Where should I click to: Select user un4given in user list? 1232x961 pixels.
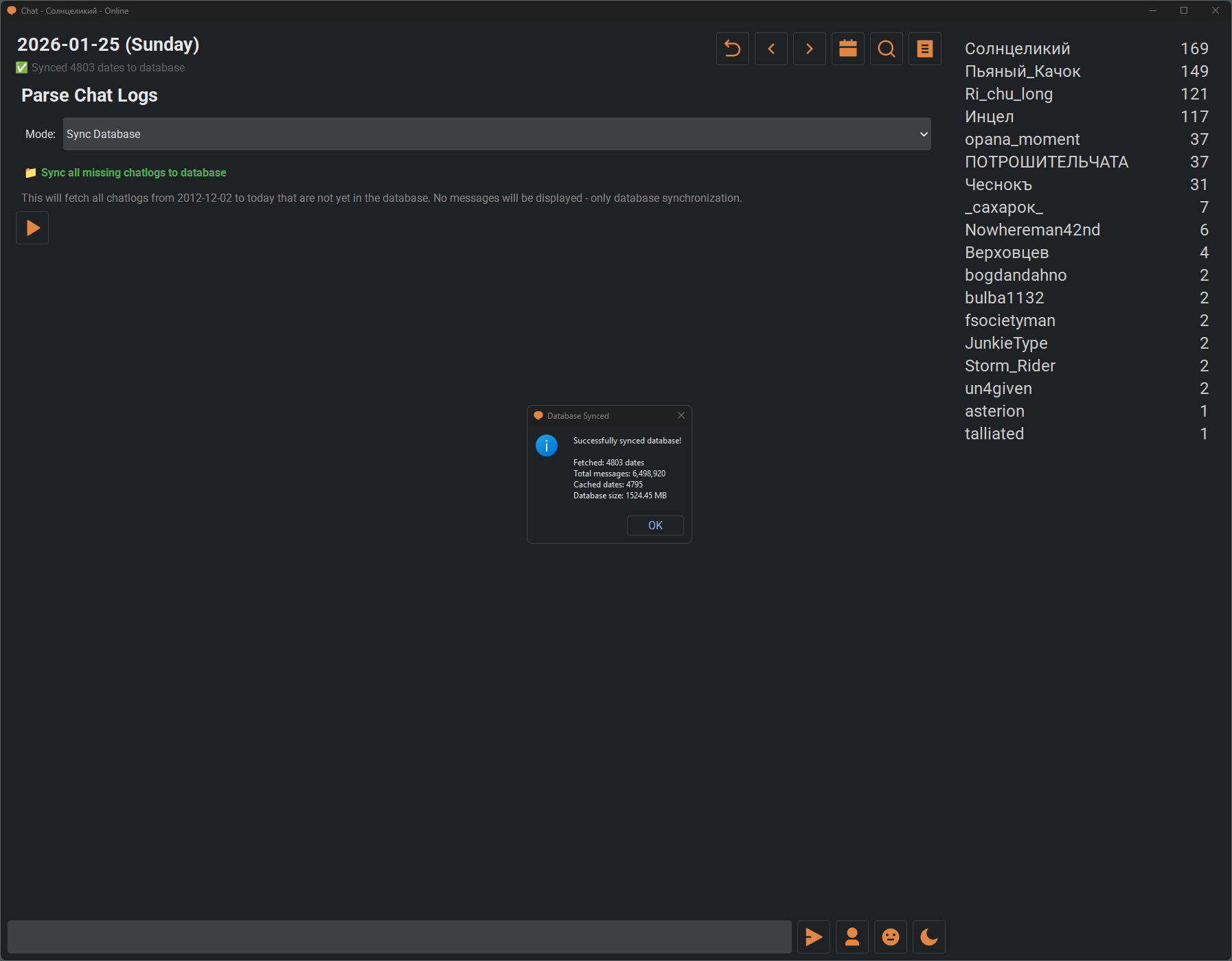pyautogui.click(x=999, y=389)
